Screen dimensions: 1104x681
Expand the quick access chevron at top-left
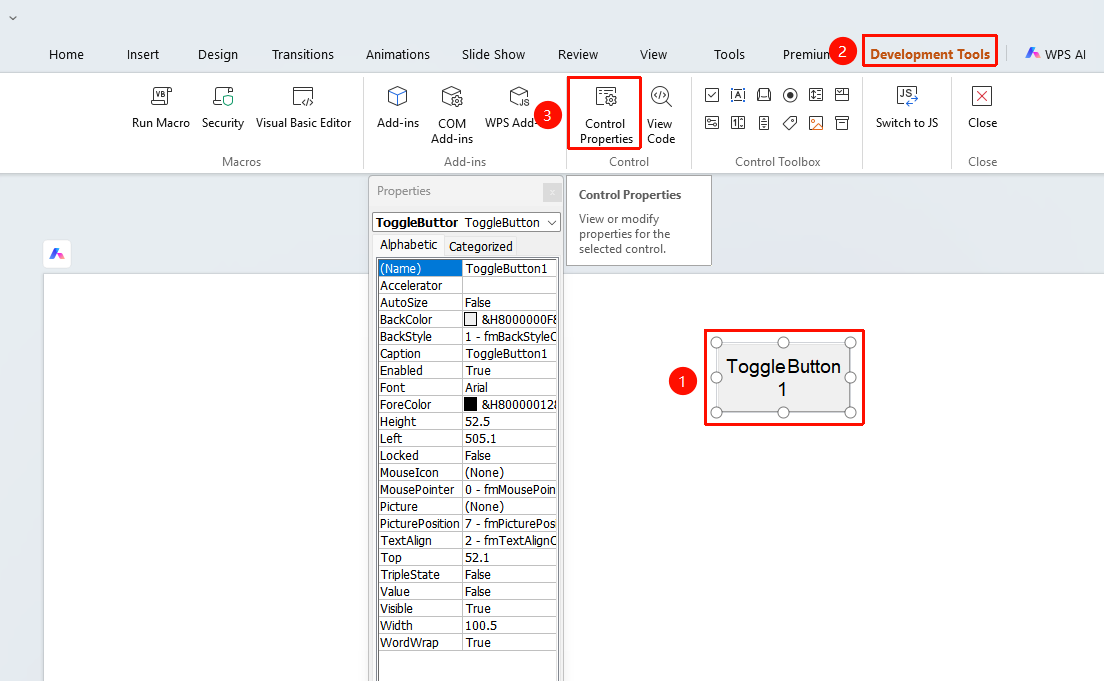pyautogui.click(x=13, y=18)
